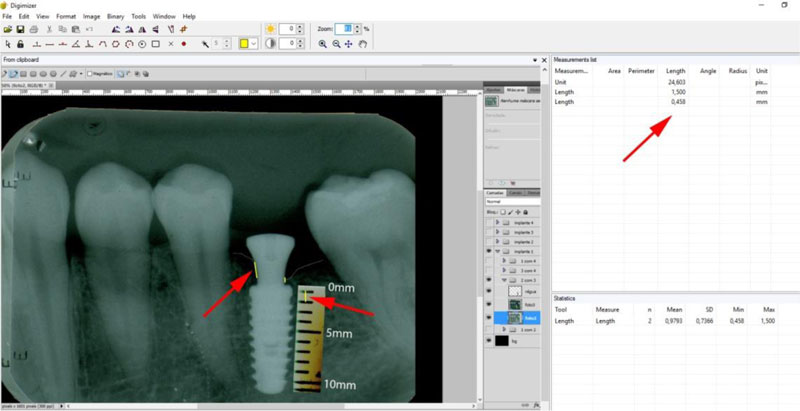Open the Tools menu
The image size is (800, 411).
pyautogui.click(x=139, y=16)
